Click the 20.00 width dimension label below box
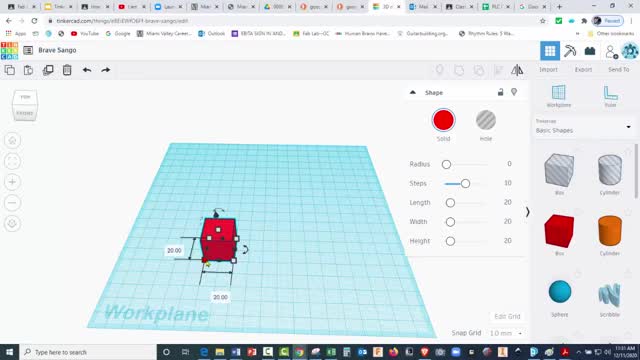This screenshot has height=360, width=640. (x=220, y=297)
